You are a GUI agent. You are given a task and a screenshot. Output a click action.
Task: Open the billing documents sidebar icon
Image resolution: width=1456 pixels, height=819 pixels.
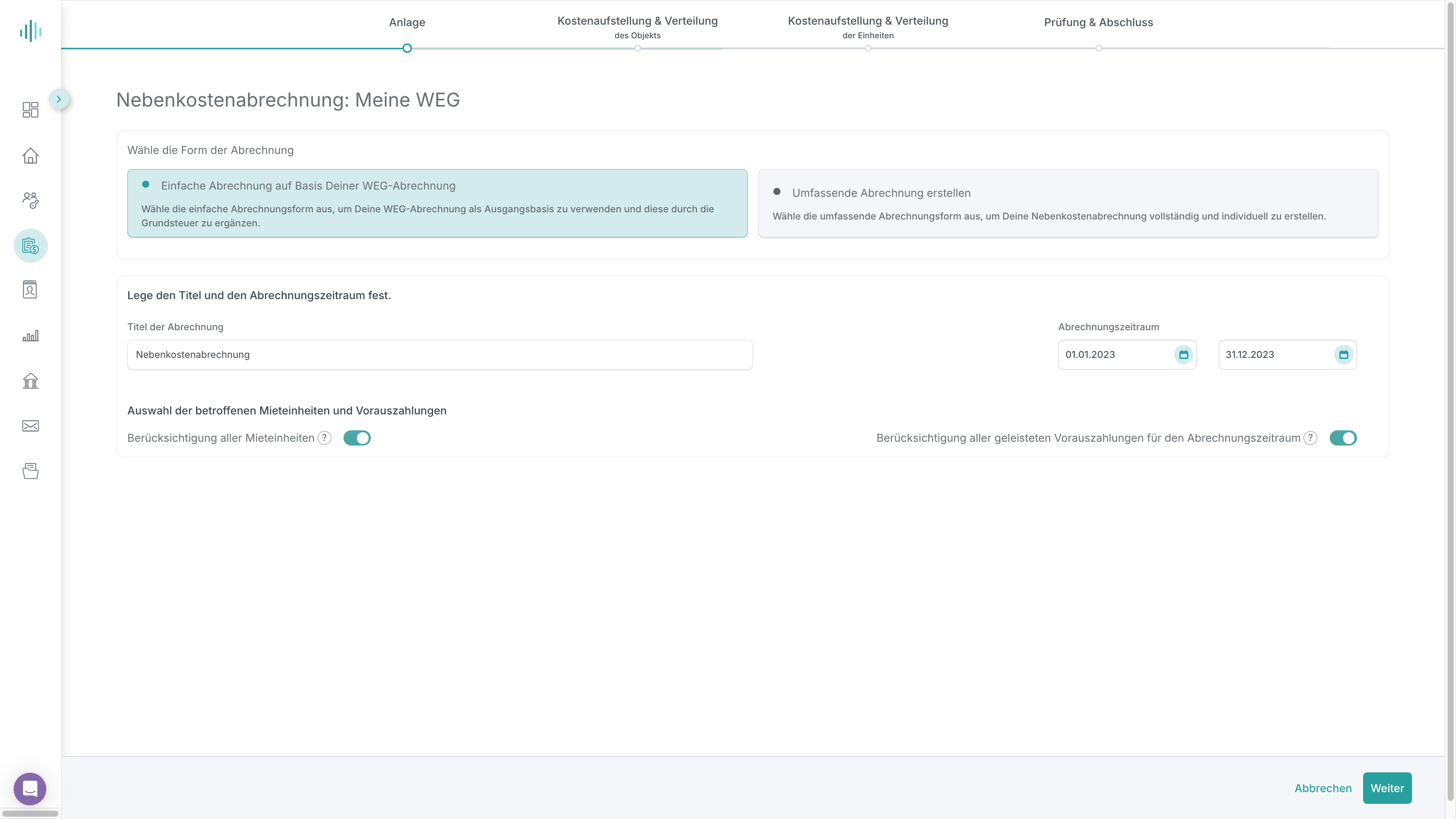[30, 246]
